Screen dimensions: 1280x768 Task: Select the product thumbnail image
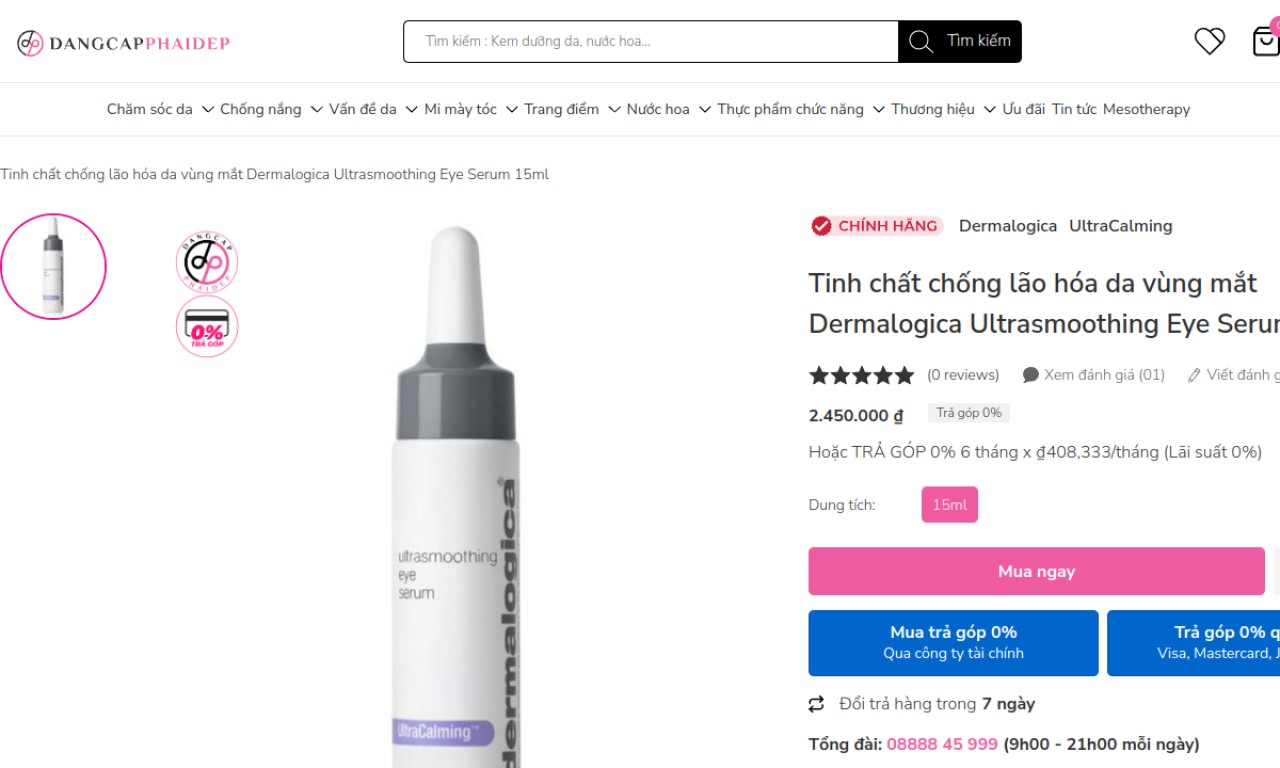[53, 266]
